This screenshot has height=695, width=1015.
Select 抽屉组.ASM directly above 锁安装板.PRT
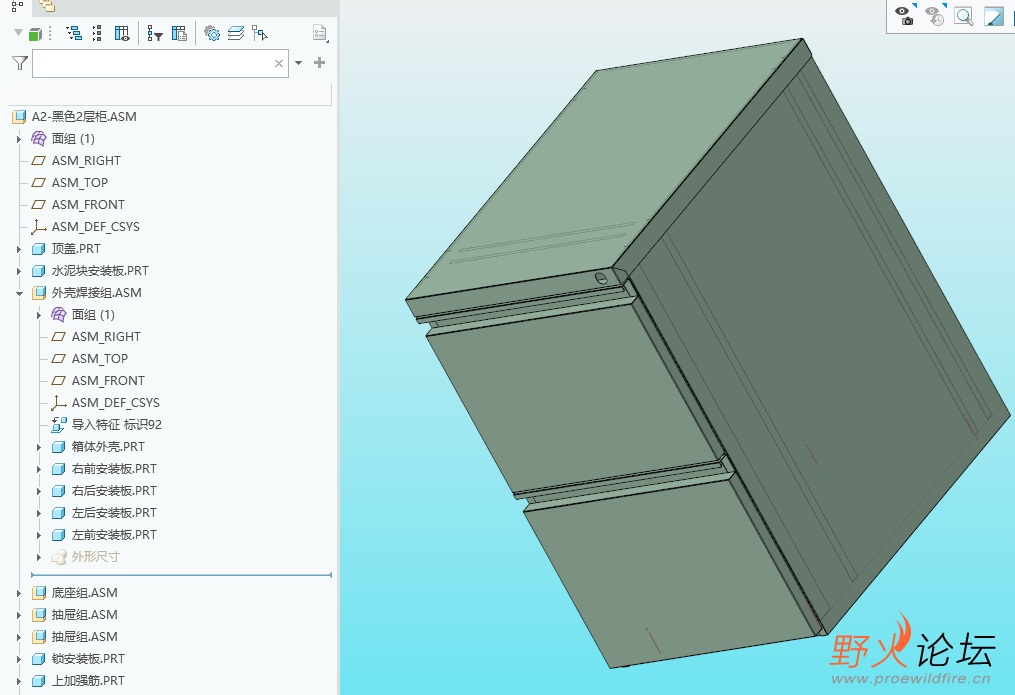click(x=85, y=637)
